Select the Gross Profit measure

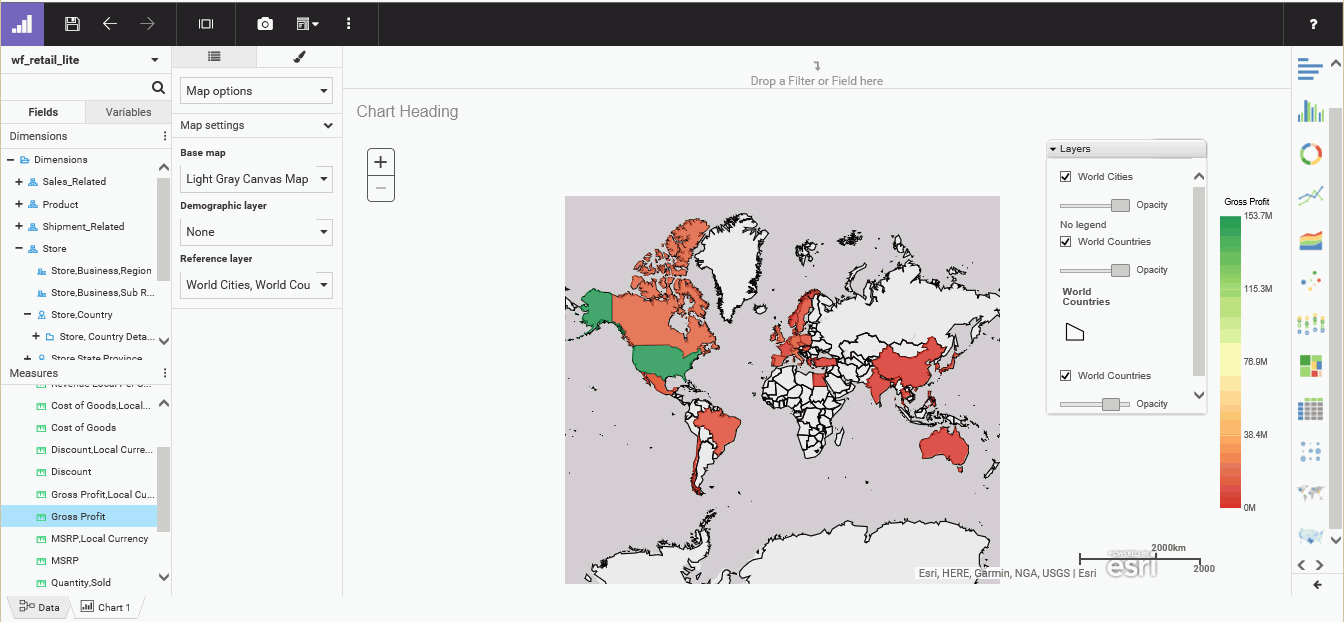(x=78, y=516)
